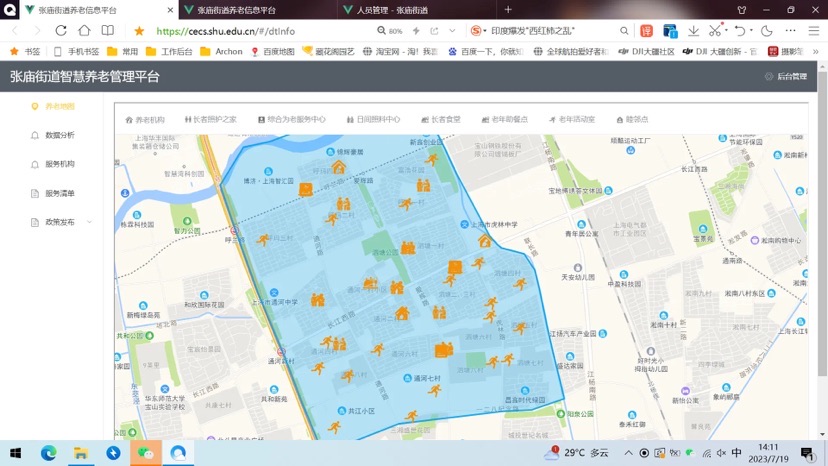Viewport: 828px width, 466px height.
Task: Open the address bar options dropdown chevron
Action: tap(452, 31)
